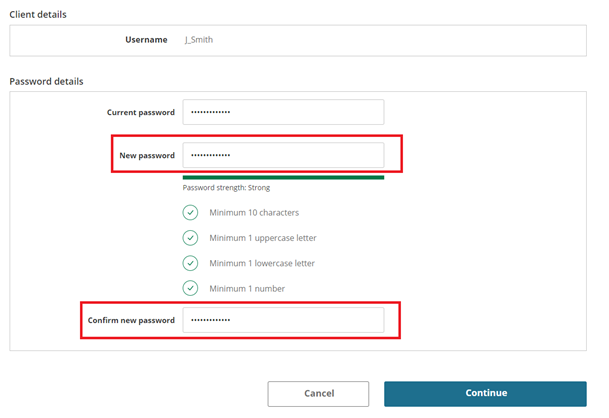Viewport: 609px width, 418px height.
Task: Focus the New password field
Action: pos(284,155)
